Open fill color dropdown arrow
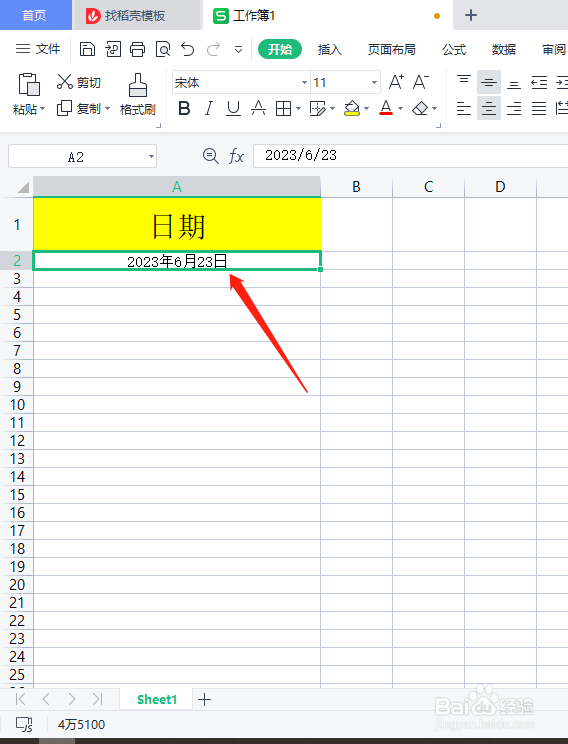This screenshot has width=568, height=744. (x=366, y=109)
